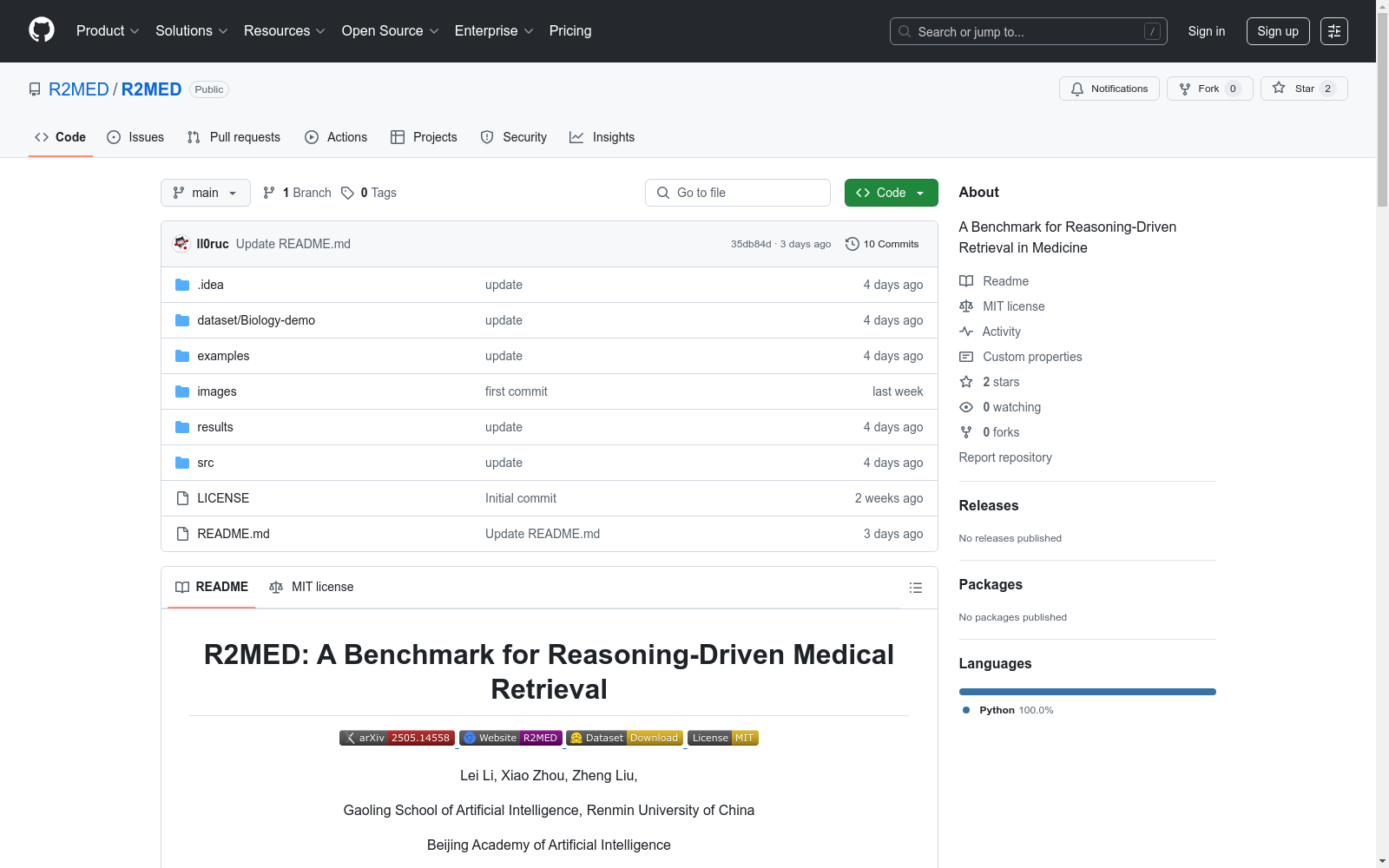The height and width of the screenshot is (868, 1389).
Task: Click the Sign in link
Action: coord(1207,31)
